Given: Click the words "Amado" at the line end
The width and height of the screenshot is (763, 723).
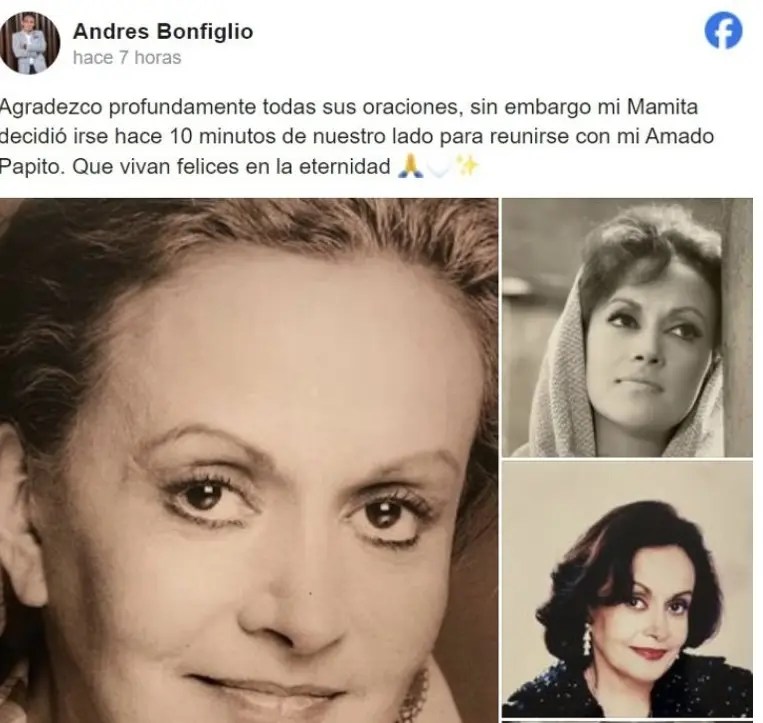Looking at the screenshot, I should point(679,136).
